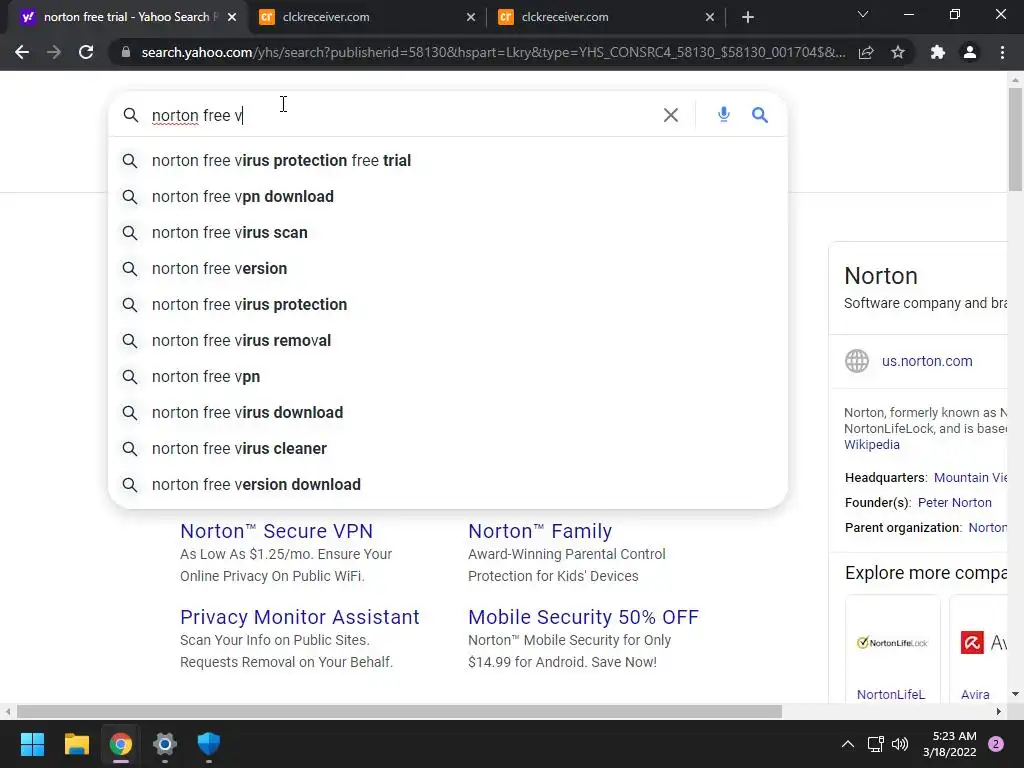Viewport: 1024px width, 768px height.
Task: Start voice search with microphone icon
Action: 724,114
